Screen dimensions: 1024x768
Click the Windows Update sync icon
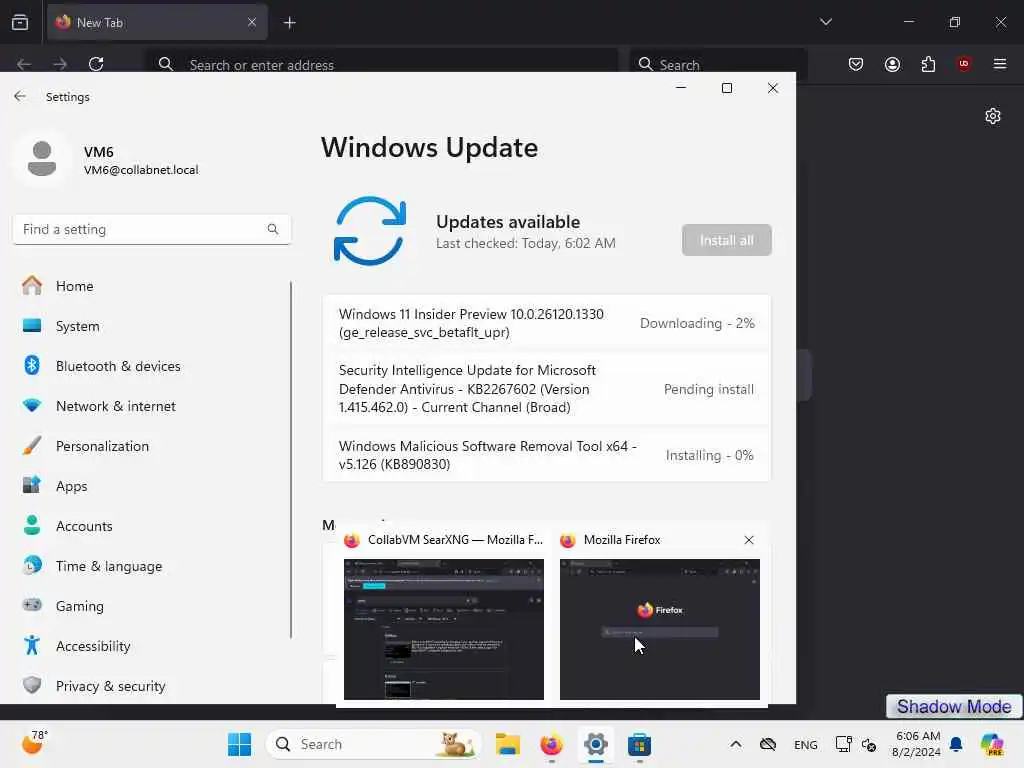point(370,231)
